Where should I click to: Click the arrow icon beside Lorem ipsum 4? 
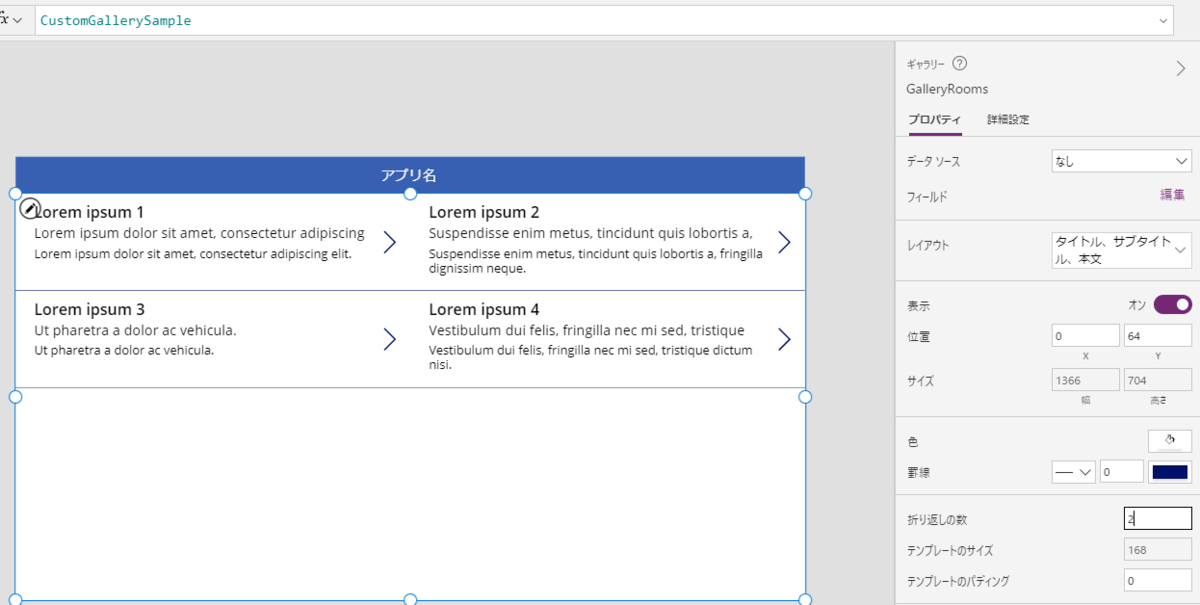[x=785, y=339]
